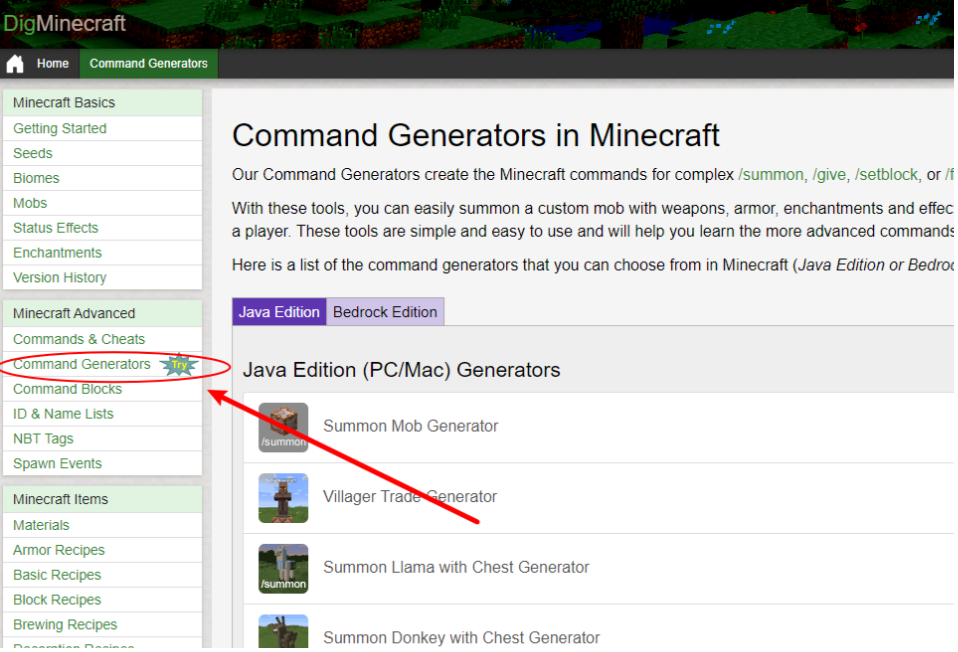Open the Status Effects sidebar link

(x=56, y=228)
